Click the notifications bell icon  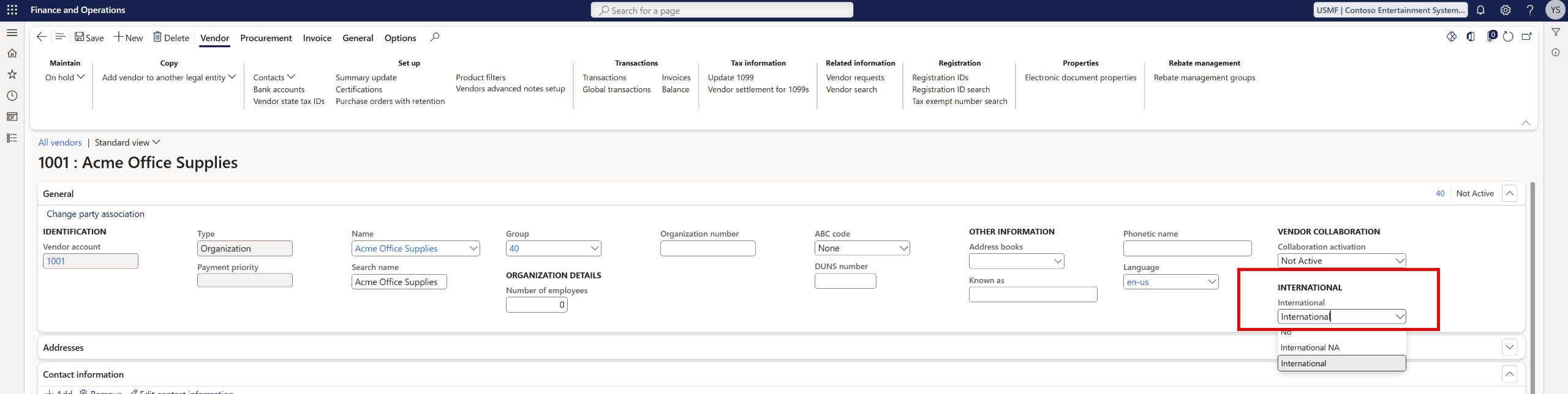click(x=1480, y=10)
